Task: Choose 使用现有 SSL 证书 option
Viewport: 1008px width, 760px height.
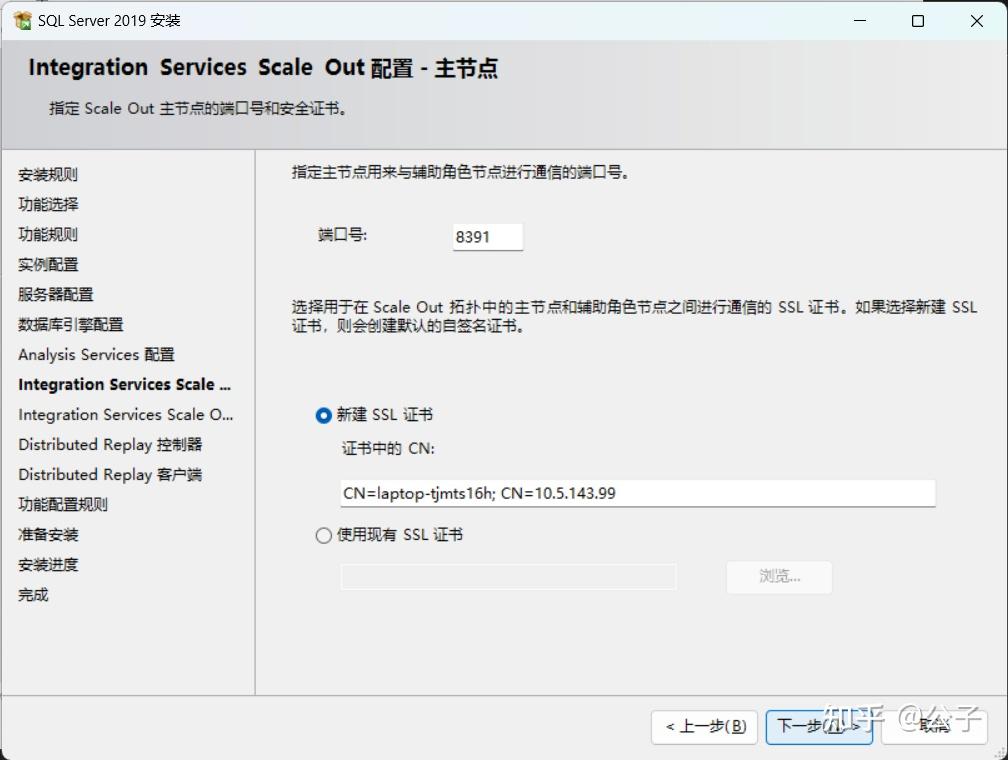Action: click(323, 535)
